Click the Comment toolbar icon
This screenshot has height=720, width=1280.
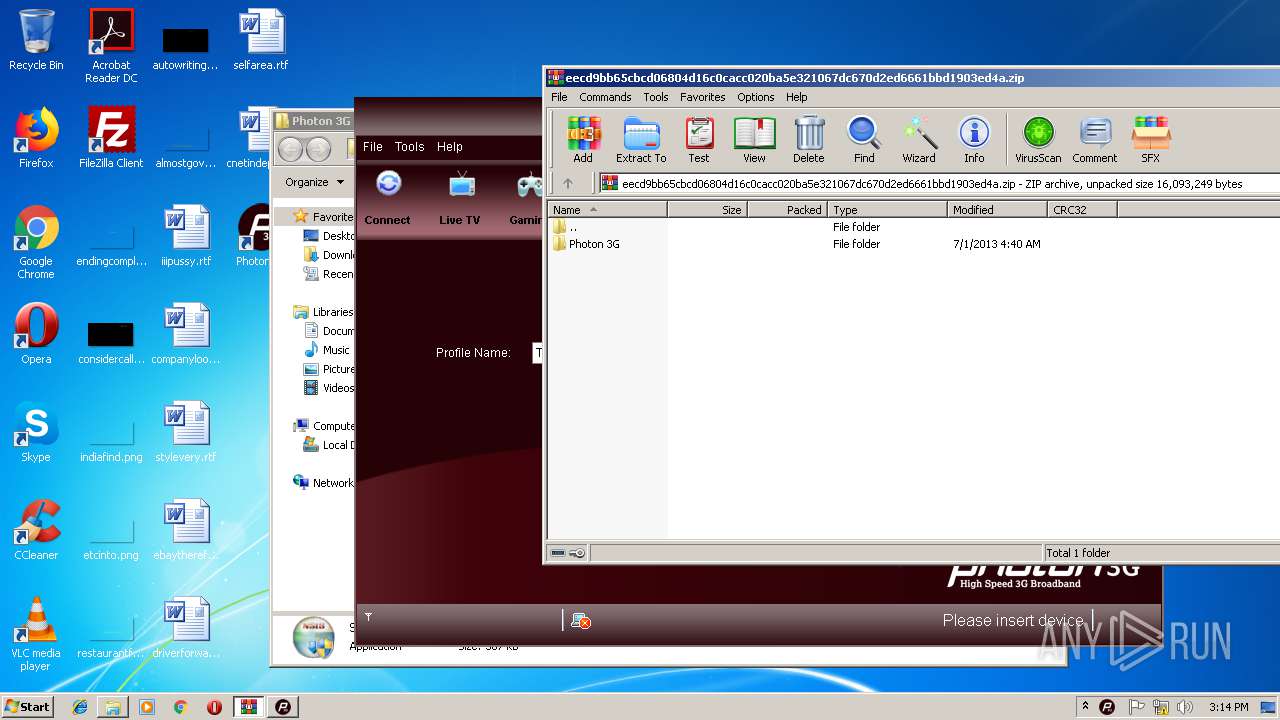(x=1095, y=139)
